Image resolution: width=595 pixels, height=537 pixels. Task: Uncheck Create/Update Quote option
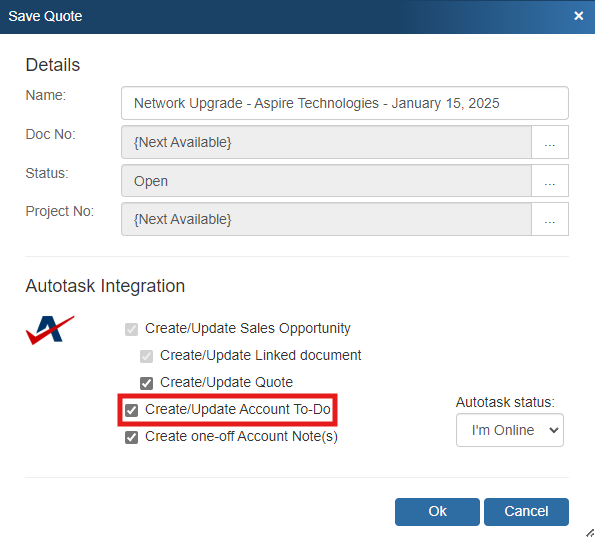point(146,383)
